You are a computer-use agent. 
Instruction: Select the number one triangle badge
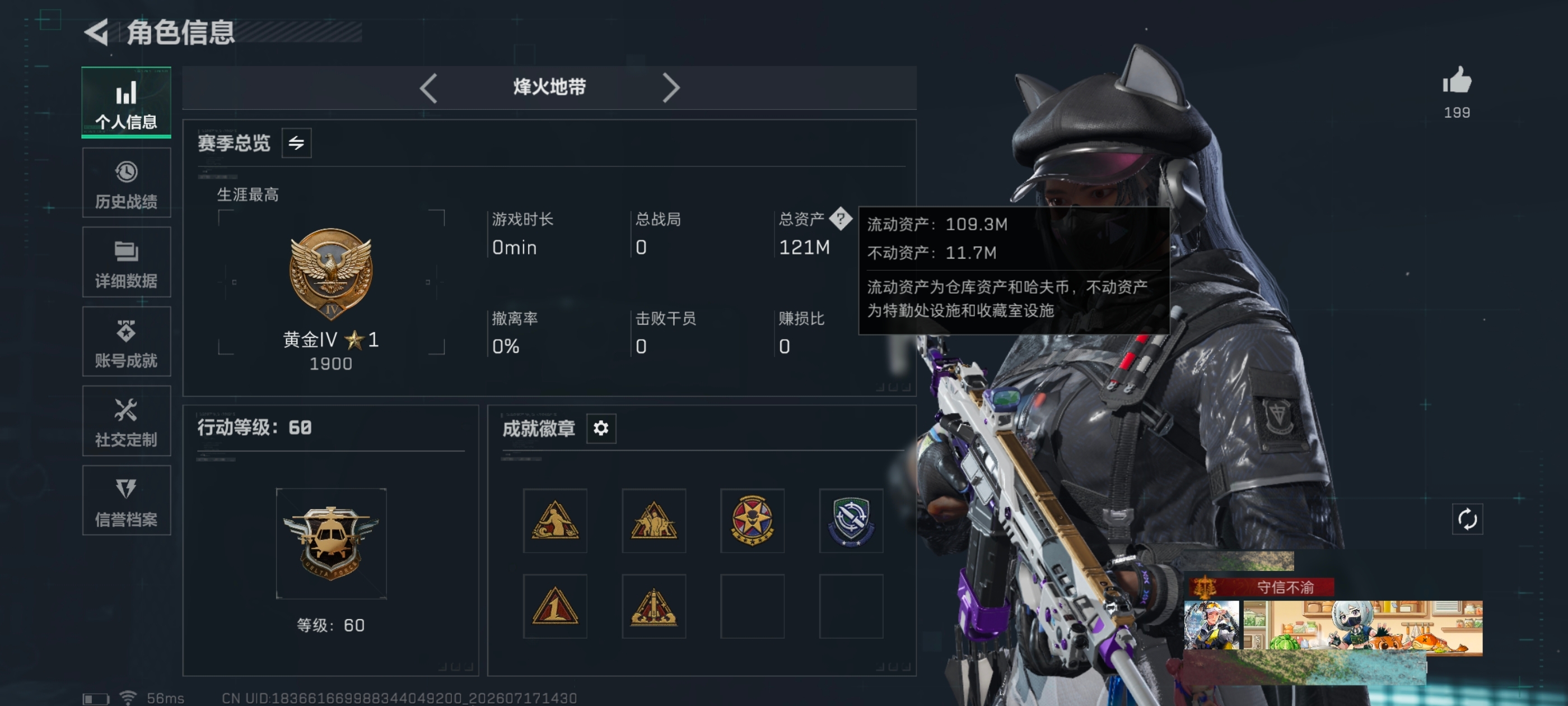(555, 606)
